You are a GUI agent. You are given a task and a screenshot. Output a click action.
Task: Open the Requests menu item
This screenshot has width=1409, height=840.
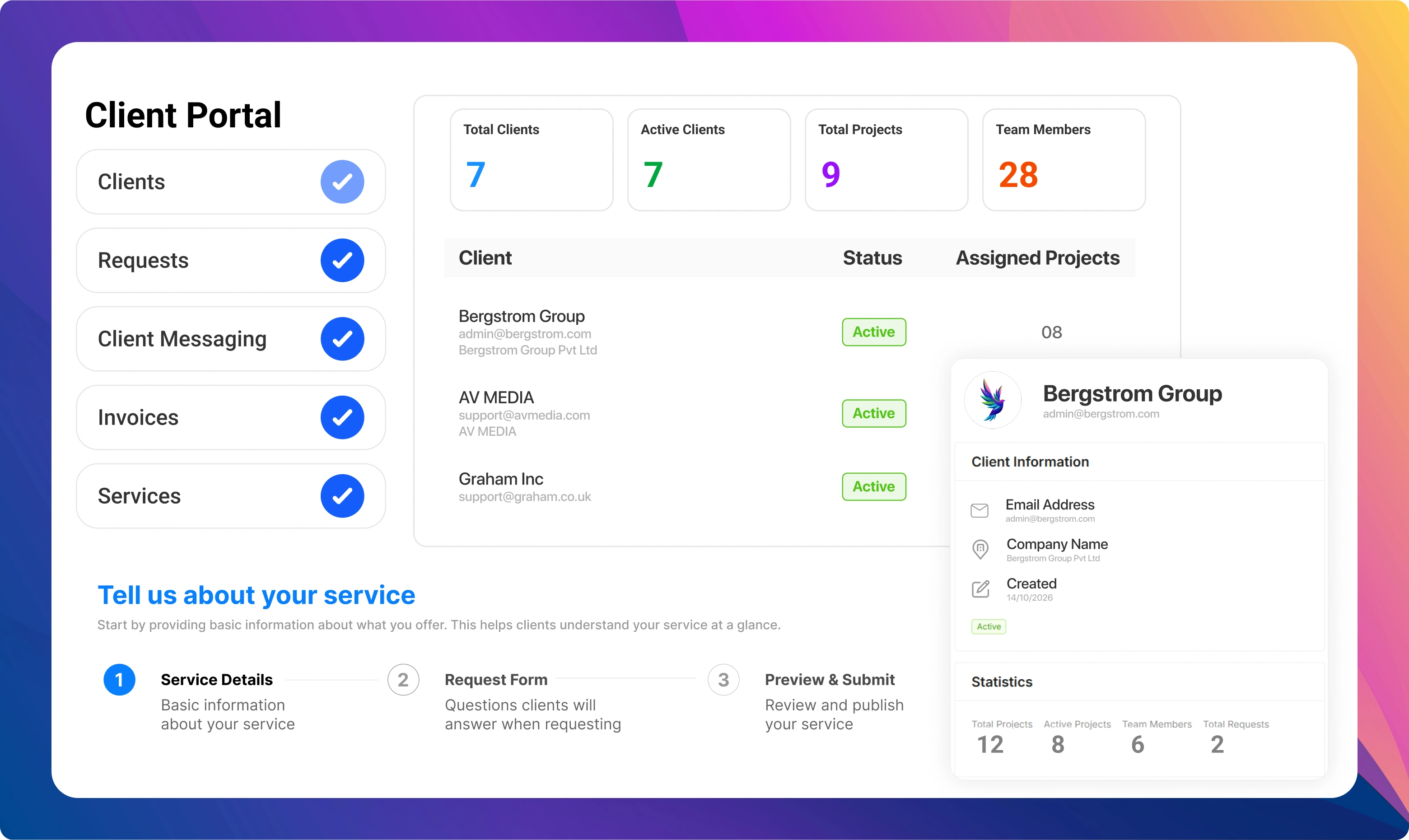(231, 261)
